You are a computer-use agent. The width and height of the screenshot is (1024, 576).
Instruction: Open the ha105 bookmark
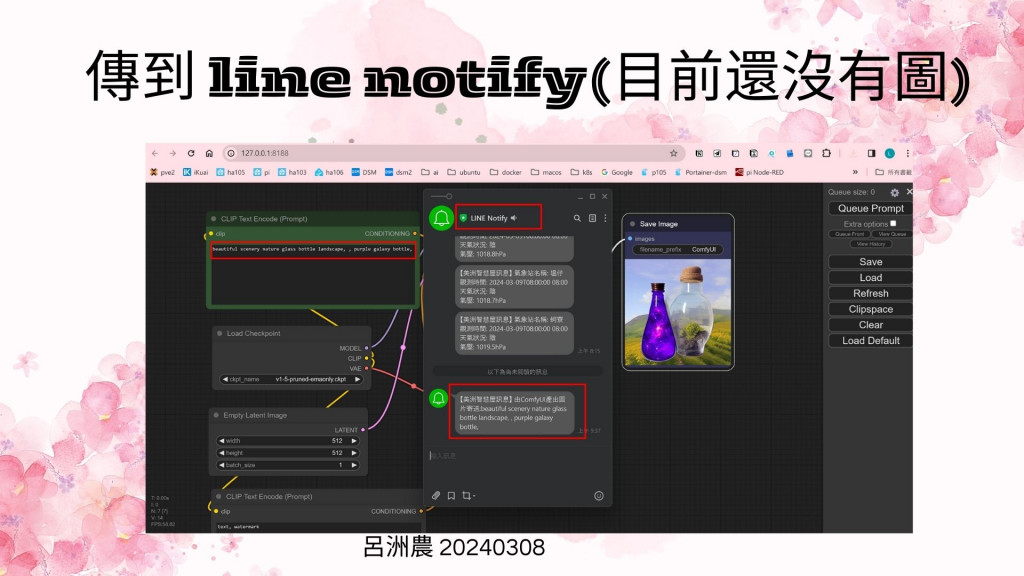tap(231, 172)
